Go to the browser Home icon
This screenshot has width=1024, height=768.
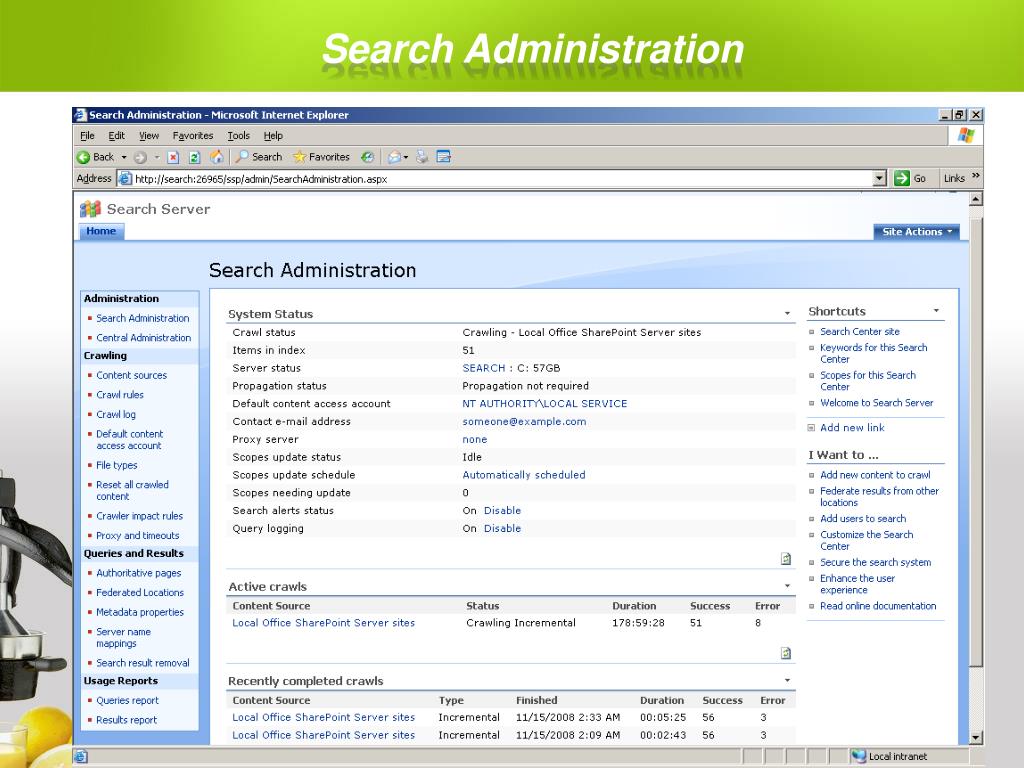(217, 157)
